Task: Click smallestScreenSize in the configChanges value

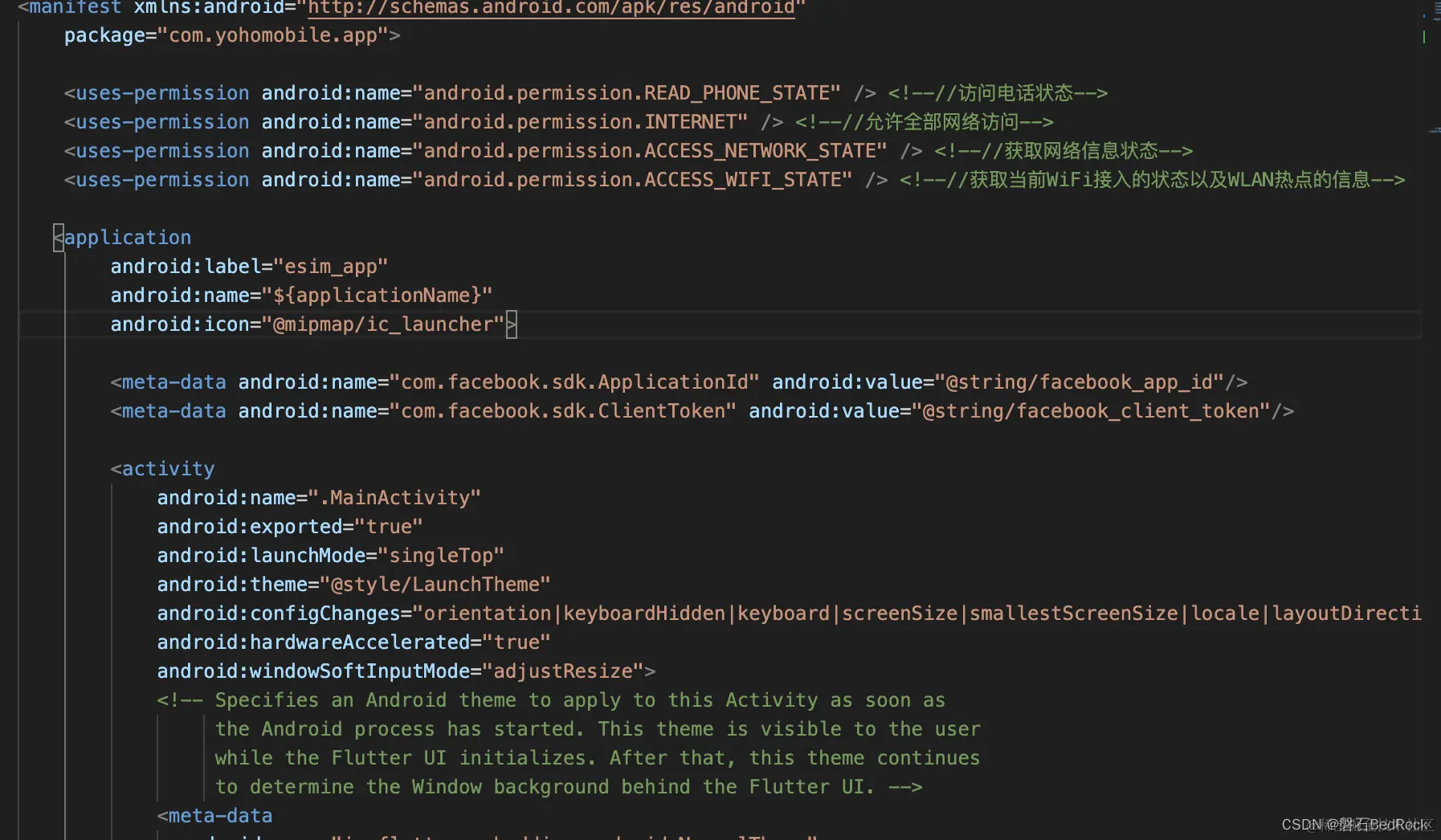Action: click(1074, 614)
